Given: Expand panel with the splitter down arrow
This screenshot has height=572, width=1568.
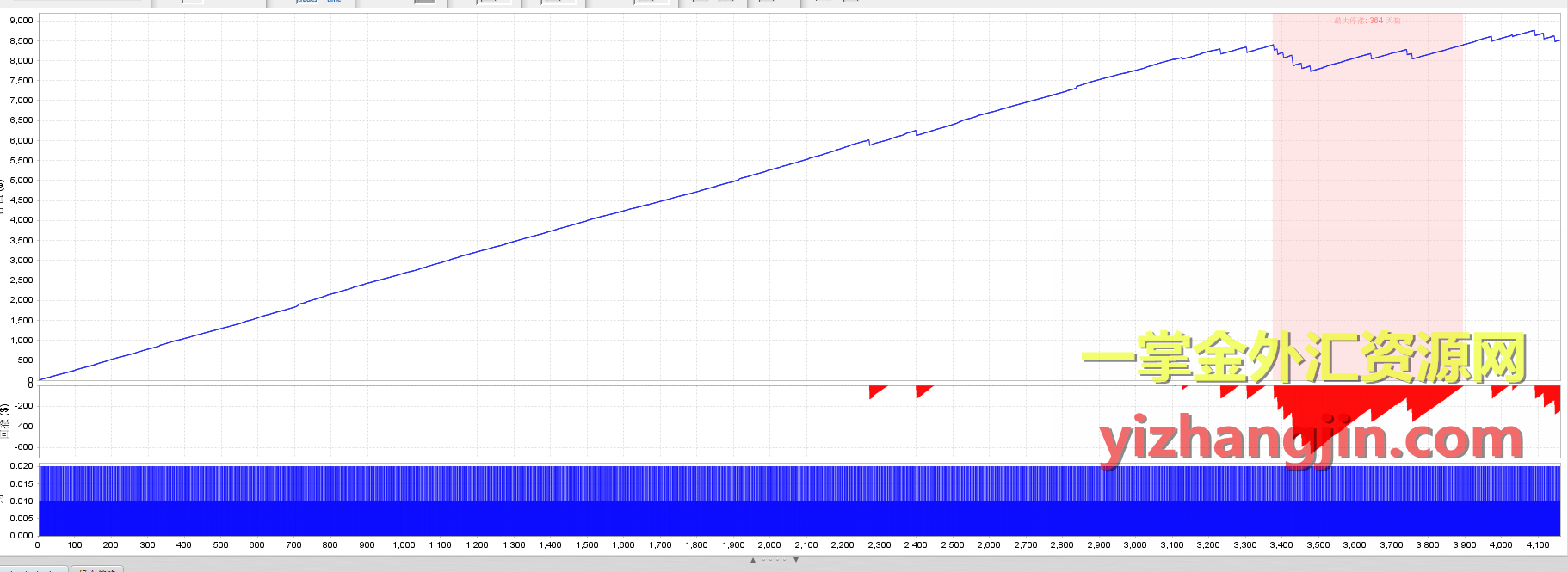Looking at the screenshot, I should coord(796,560).
